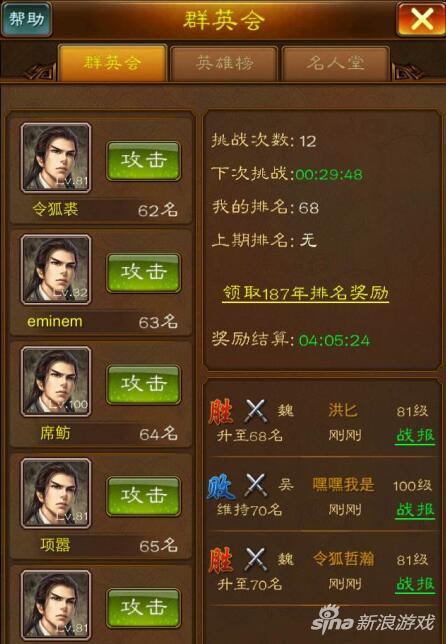Screen dimensions: 446x644
Task: Claim the 领取187年排名奖励 ranking reward link
Action: point(306,294)
